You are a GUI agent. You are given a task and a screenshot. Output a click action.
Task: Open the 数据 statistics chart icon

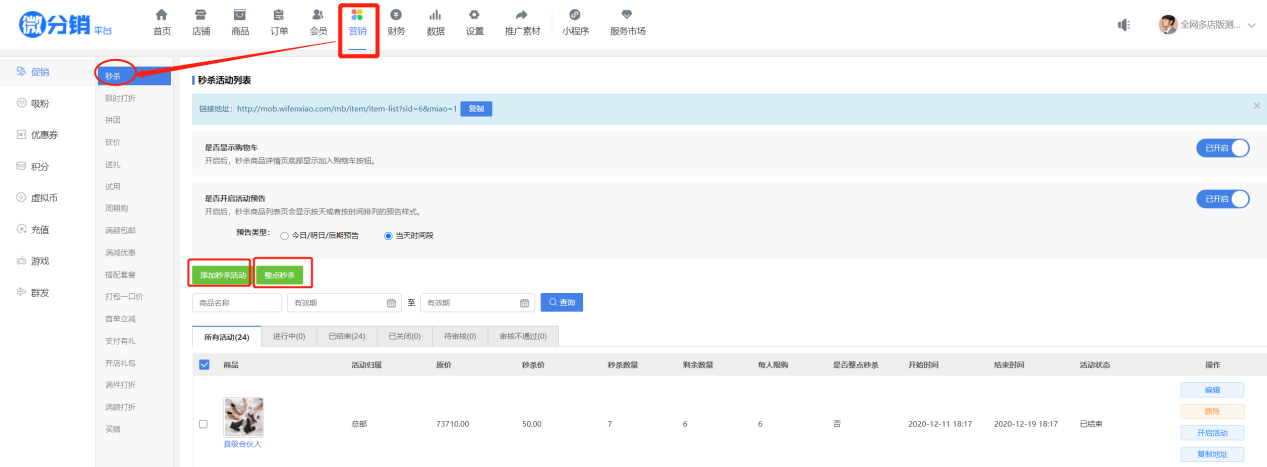click(435, 15)
